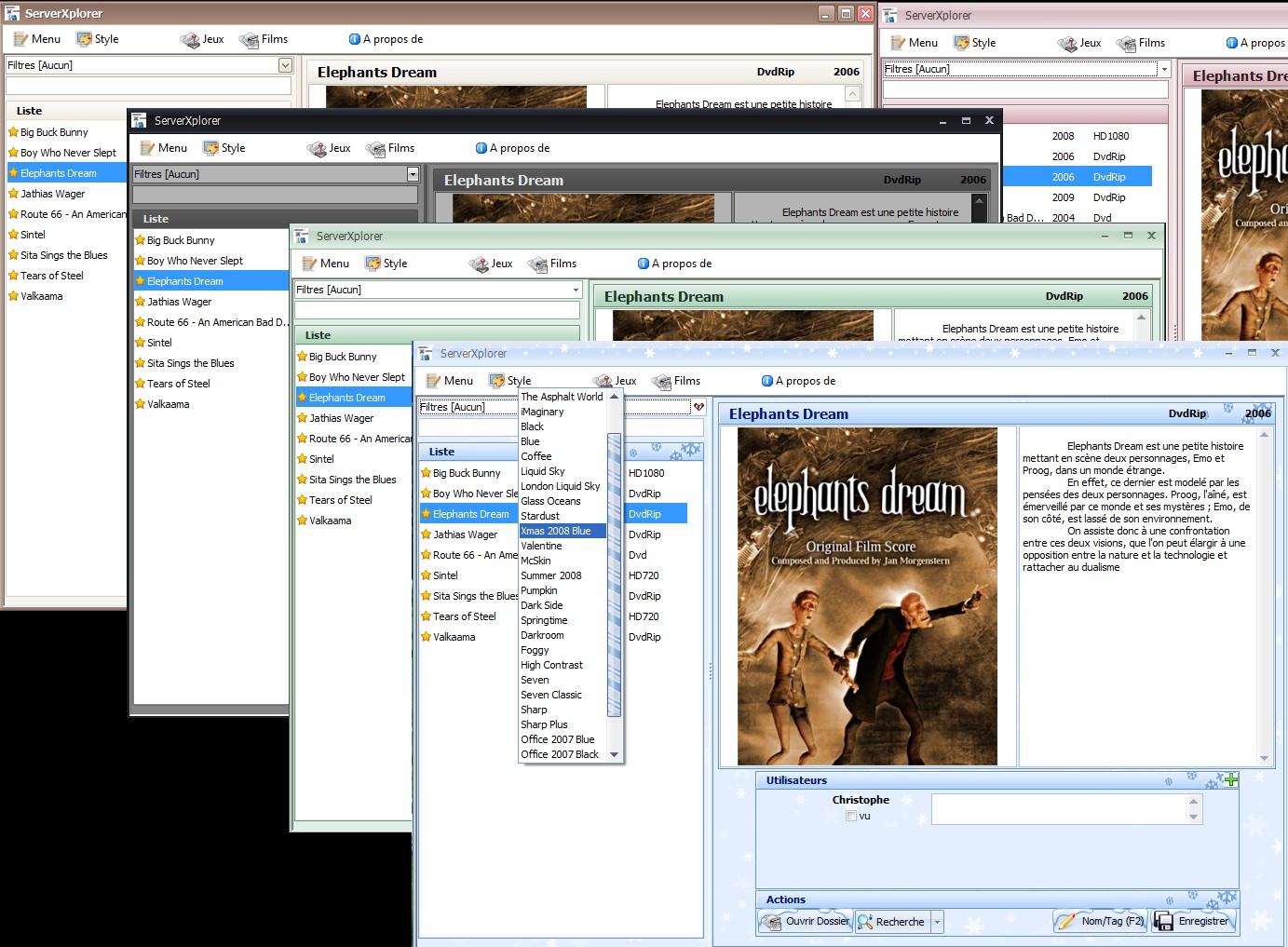Expand the Recherche dropdown arrow
Screen dimensions: 1288x947
(x=937, y=921)
